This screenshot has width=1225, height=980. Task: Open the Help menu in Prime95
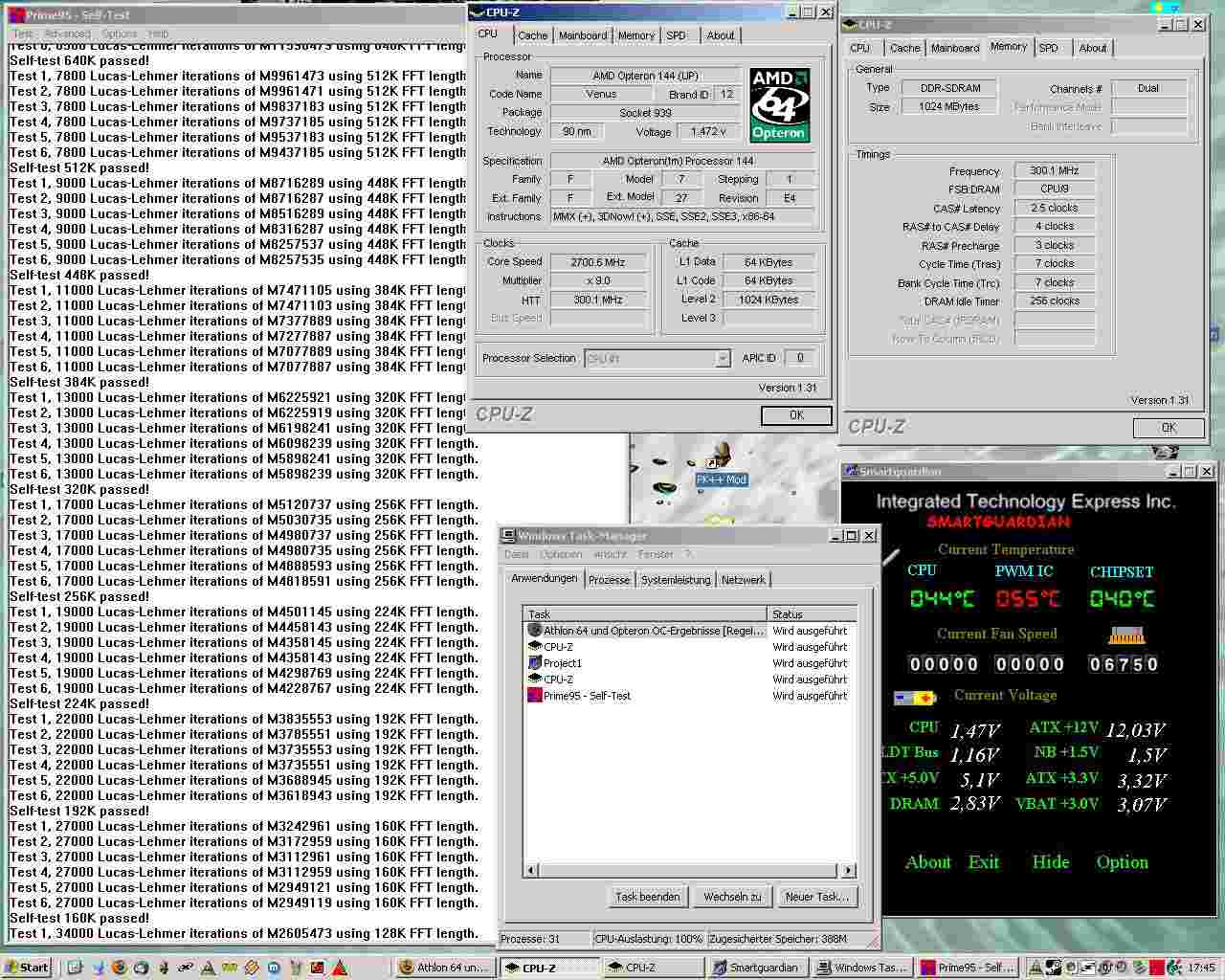click(158, 33)
